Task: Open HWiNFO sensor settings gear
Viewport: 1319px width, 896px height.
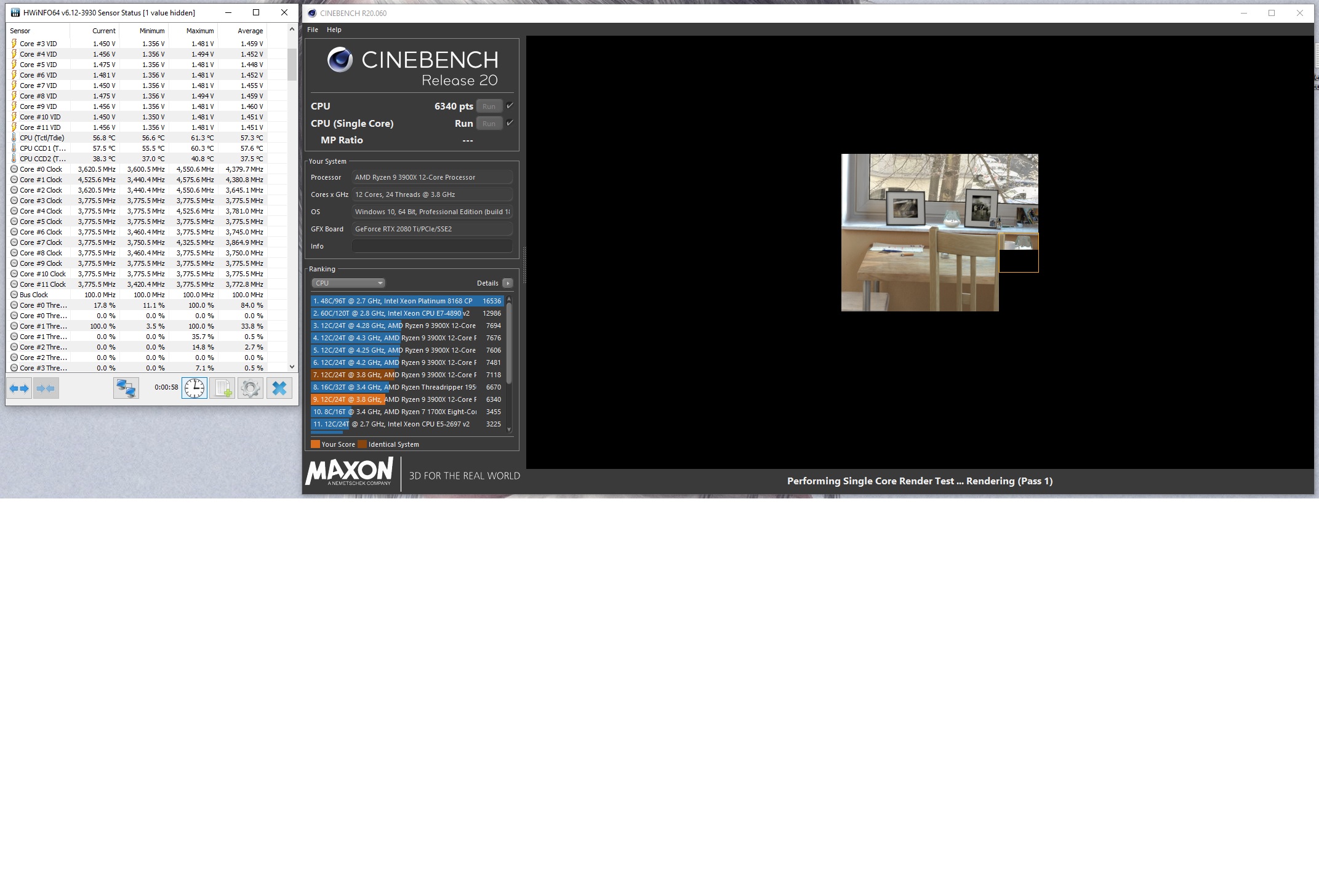Action: pos(251,388)
